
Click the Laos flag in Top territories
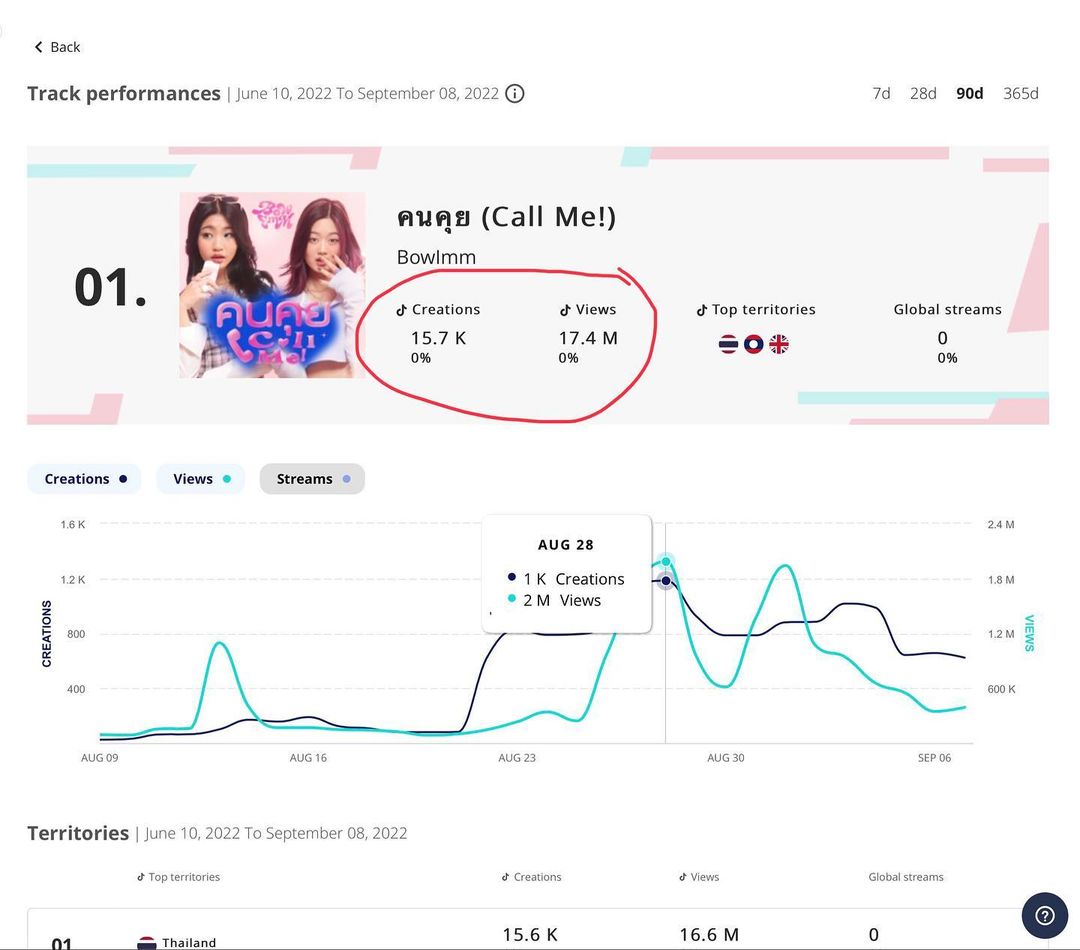pyautogui.click(x=753, y=344)
